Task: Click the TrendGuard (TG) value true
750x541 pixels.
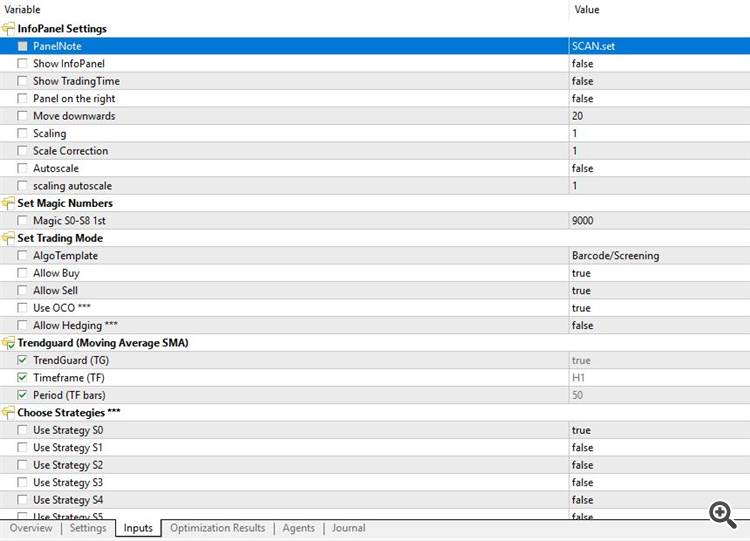Action: 581,361
